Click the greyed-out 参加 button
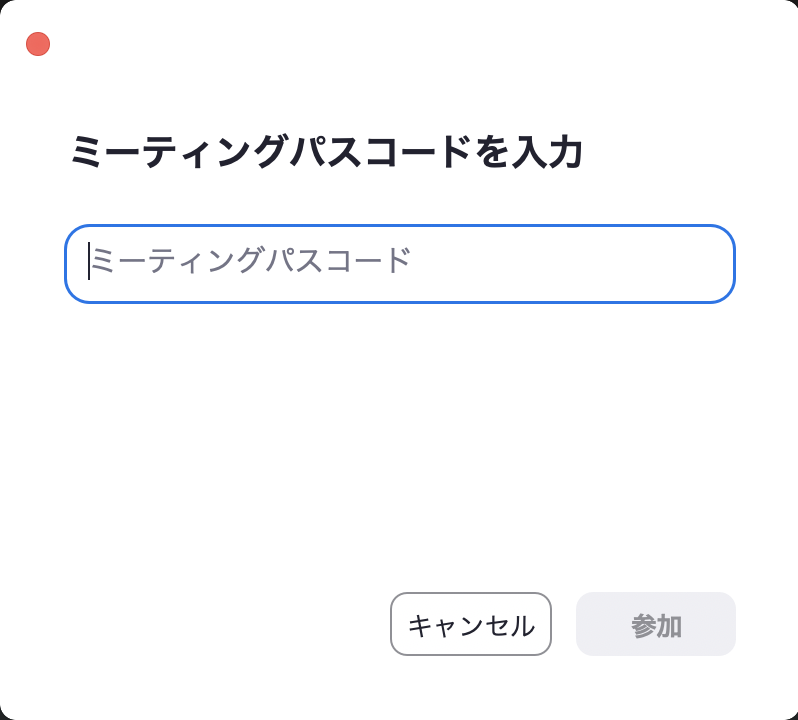Screen dimensions: 798x720 [x=656, y=625]
